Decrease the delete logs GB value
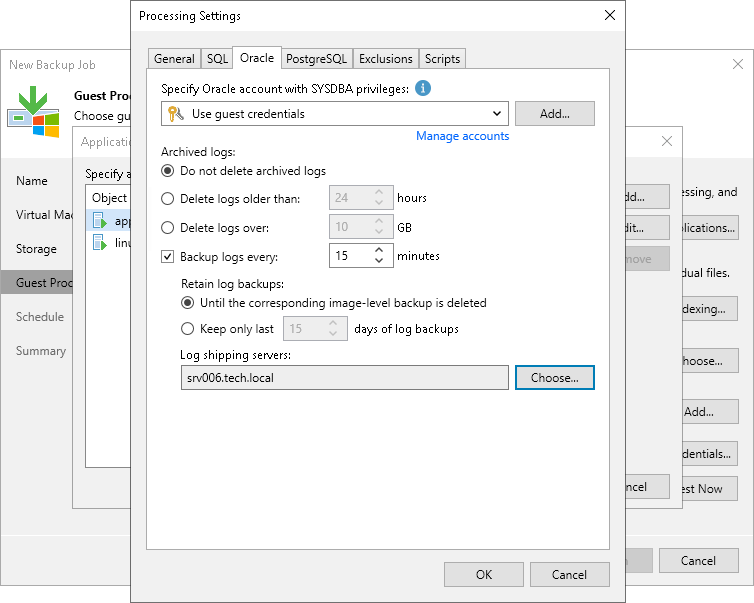Viewport: 754px width, 603px height. [379, 232]
